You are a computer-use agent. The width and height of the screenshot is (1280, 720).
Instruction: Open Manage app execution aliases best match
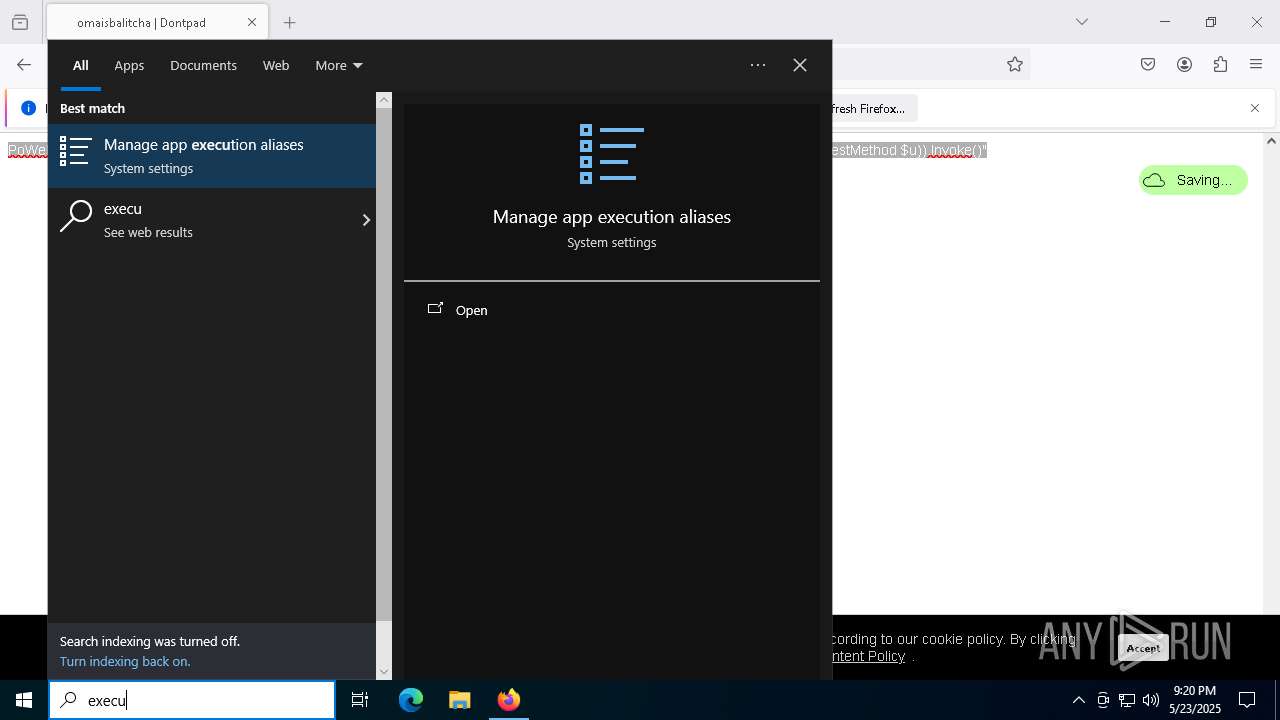click(x=212, y=156)
